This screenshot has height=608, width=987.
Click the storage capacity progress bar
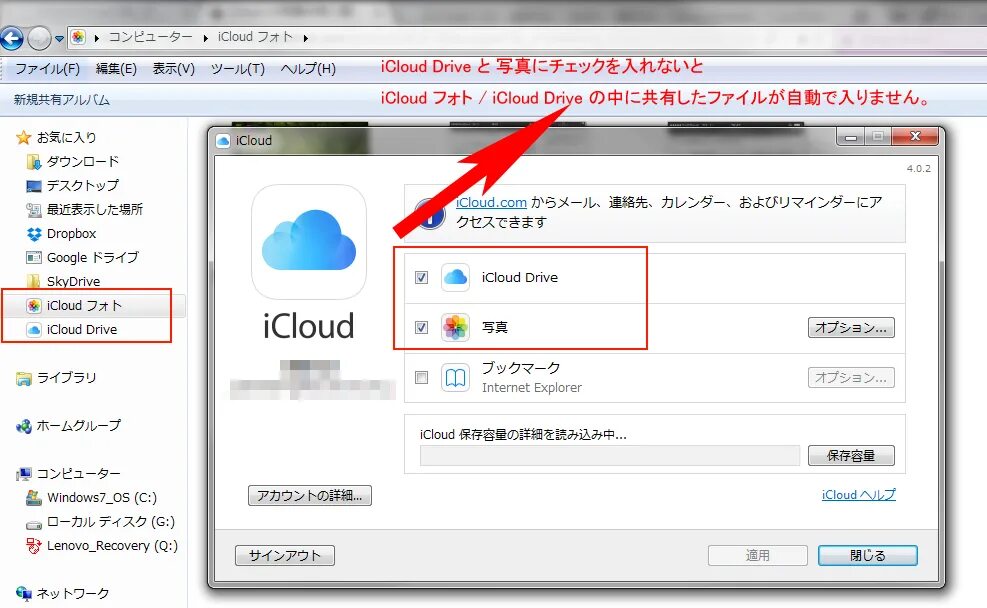610,456
